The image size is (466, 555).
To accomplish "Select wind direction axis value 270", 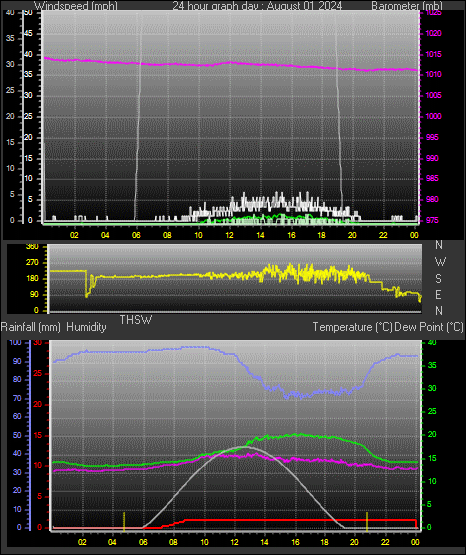I will 32,263.
